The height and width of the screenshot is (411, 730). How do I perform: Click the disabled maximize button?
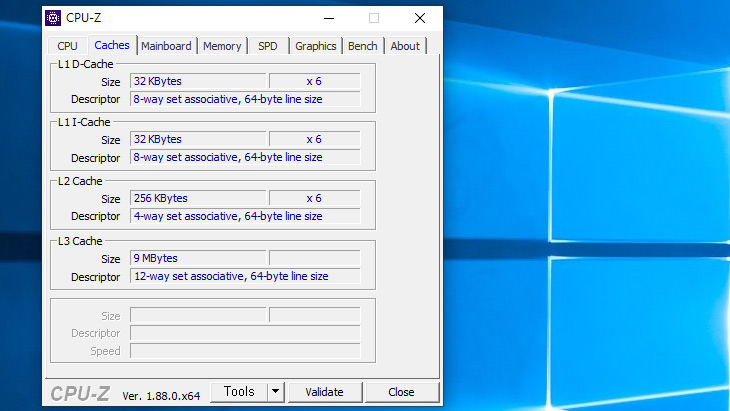pos(374,18)
